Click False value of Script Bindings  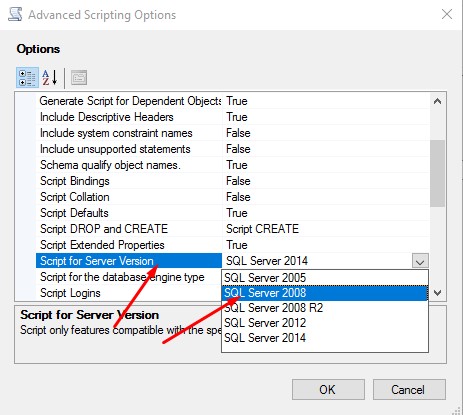tap(326, 181)
